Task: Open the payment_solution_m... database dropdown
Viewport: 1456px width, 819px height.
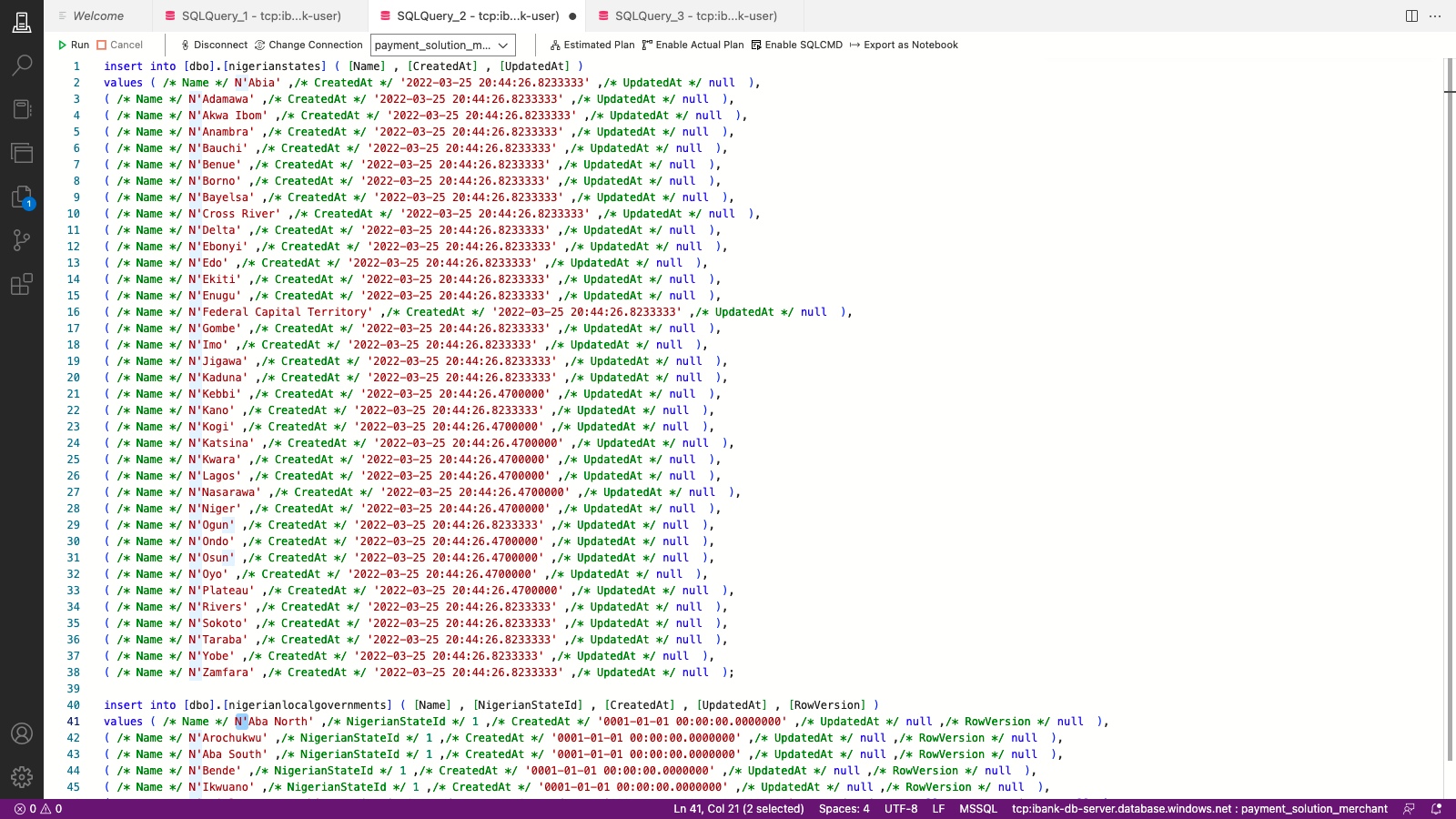Action: coord(443,45)
